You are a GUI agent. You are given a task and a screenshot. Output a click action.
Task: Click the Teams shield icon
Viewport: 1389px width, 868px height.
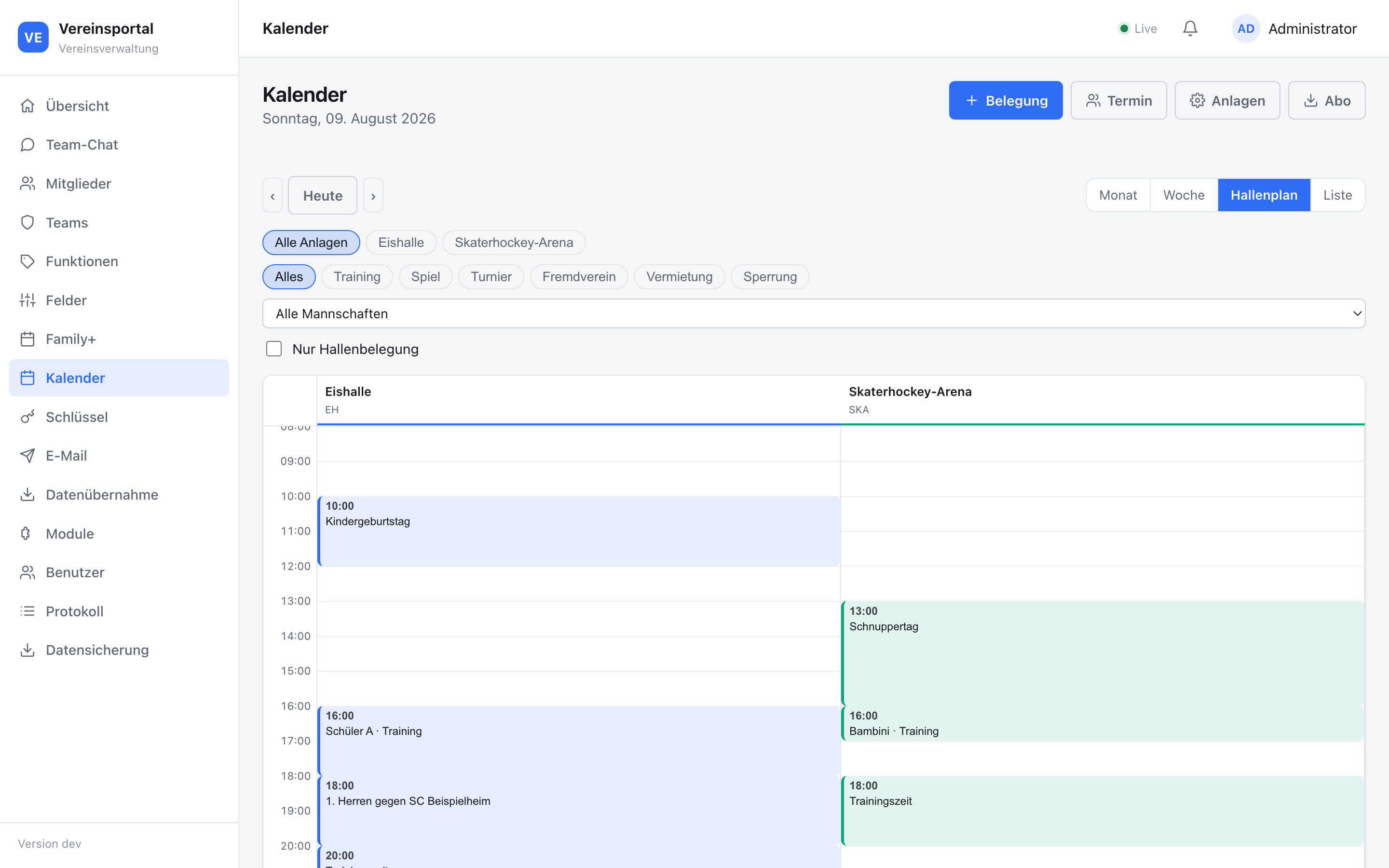[x=27, y=223]
